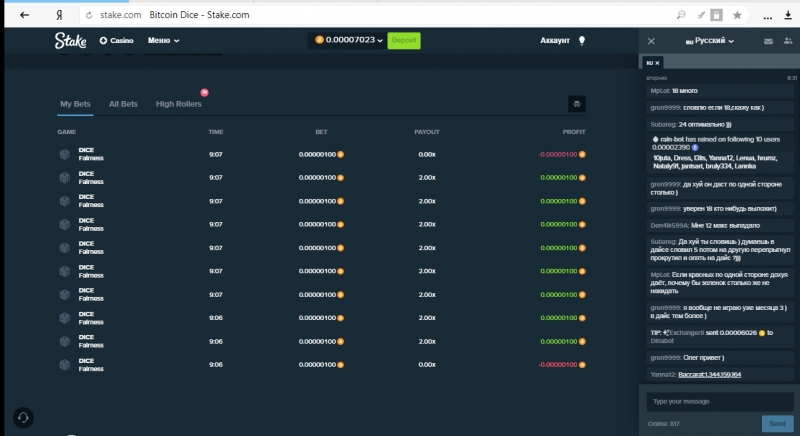Focus the Type your message field
This screenshot has height=436, width=800.
coord(719,401)
